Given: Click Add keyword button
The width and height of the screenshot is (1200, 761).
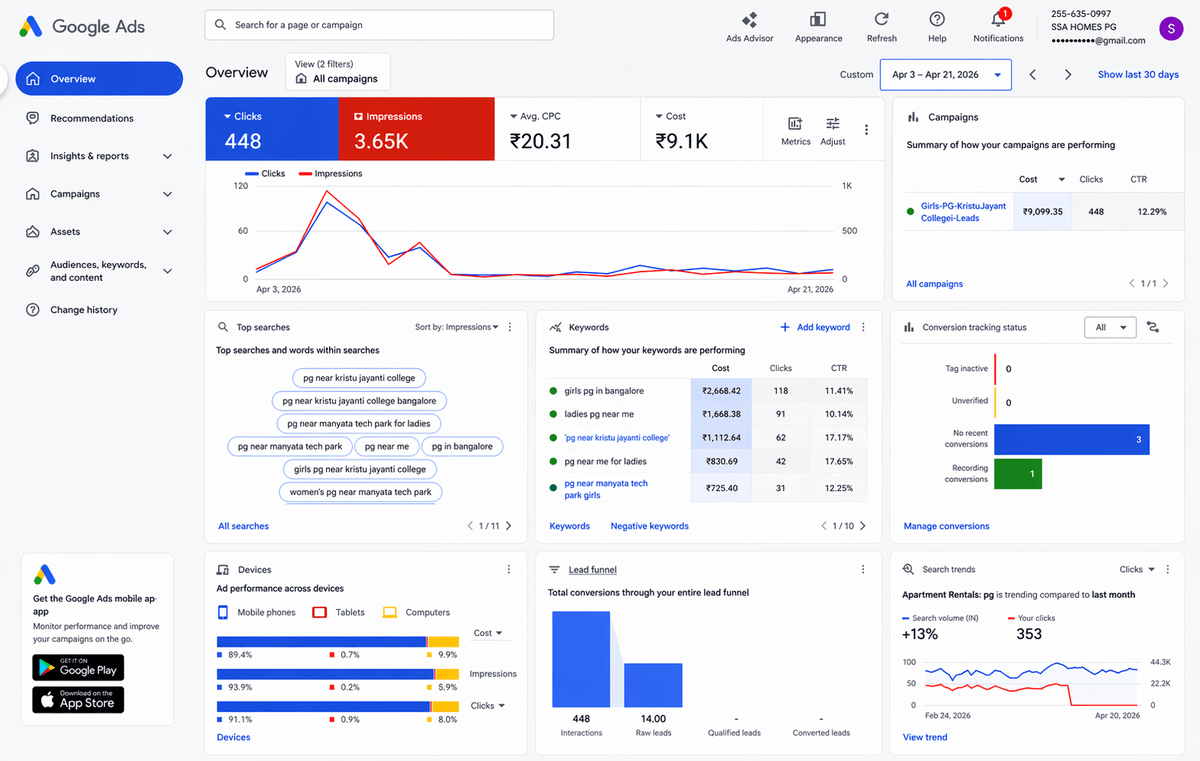Looking at the screenshot, I should click(x=815, y=327).
